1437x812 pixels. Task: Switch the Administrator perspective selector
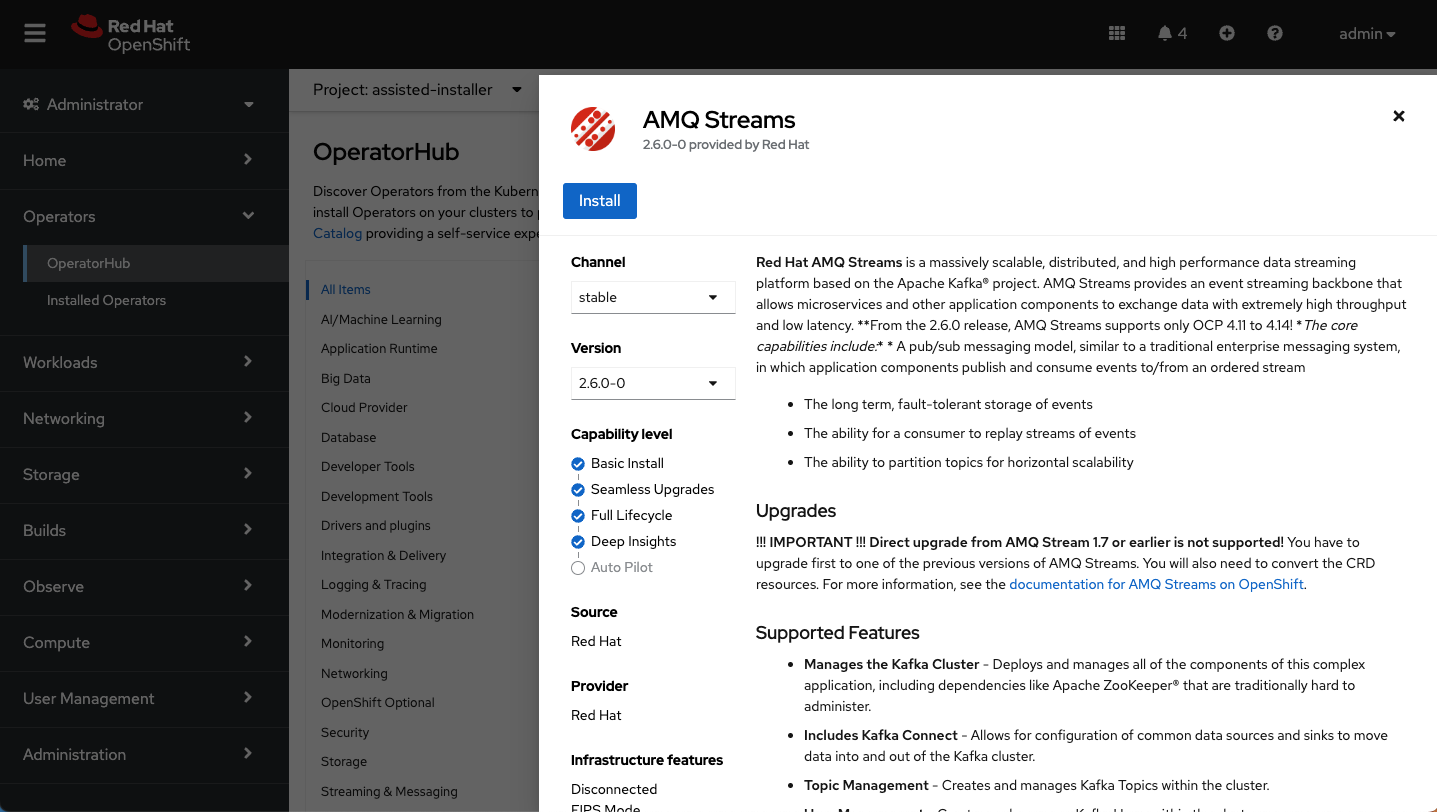pyautogui.click(x=138, y=104)
